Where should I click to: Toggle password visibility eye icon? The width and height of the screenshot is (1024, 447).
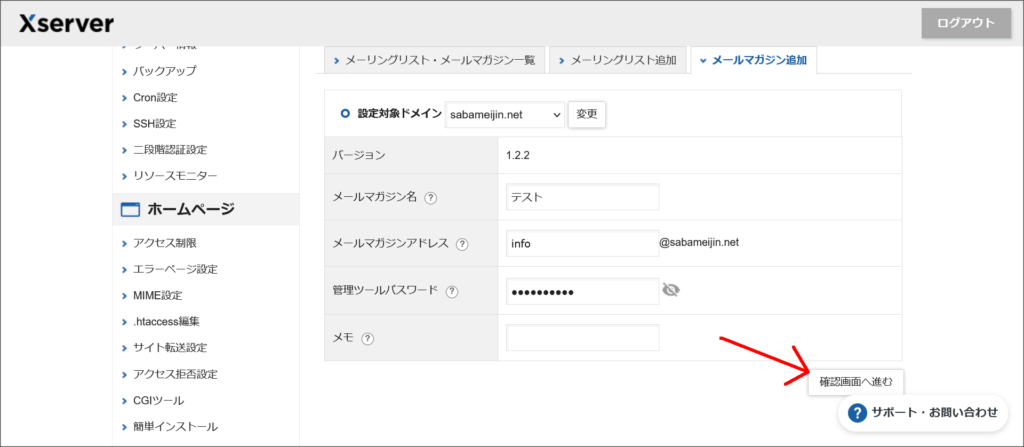click(671, 290)
